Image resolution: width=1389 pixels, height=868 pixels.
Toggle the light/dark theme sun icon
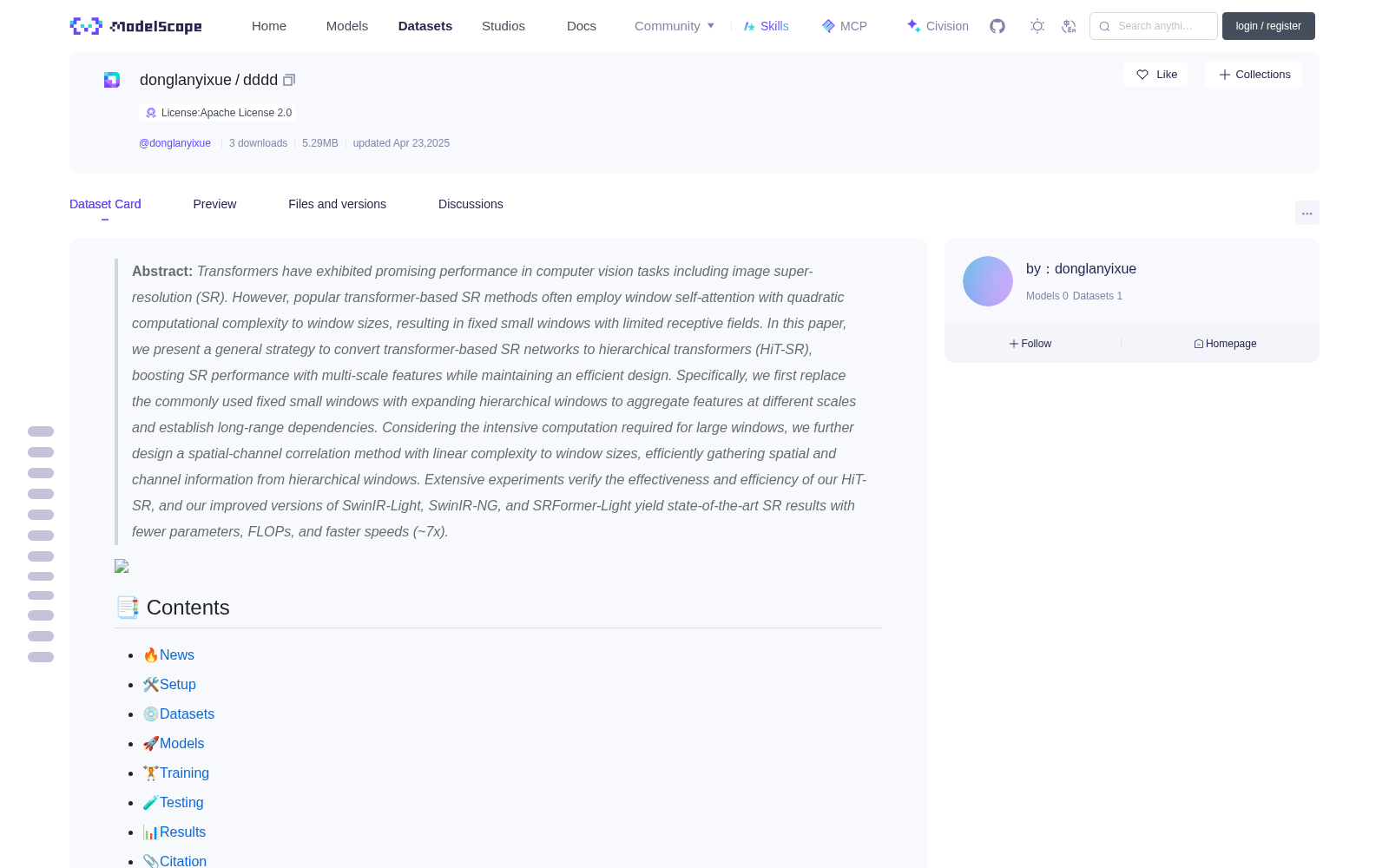pos(1037,26)
